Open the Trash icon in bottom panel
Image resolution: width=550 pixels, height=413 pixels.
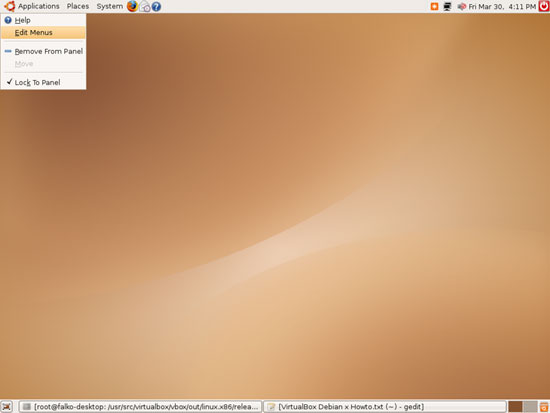tap(544, 407)
